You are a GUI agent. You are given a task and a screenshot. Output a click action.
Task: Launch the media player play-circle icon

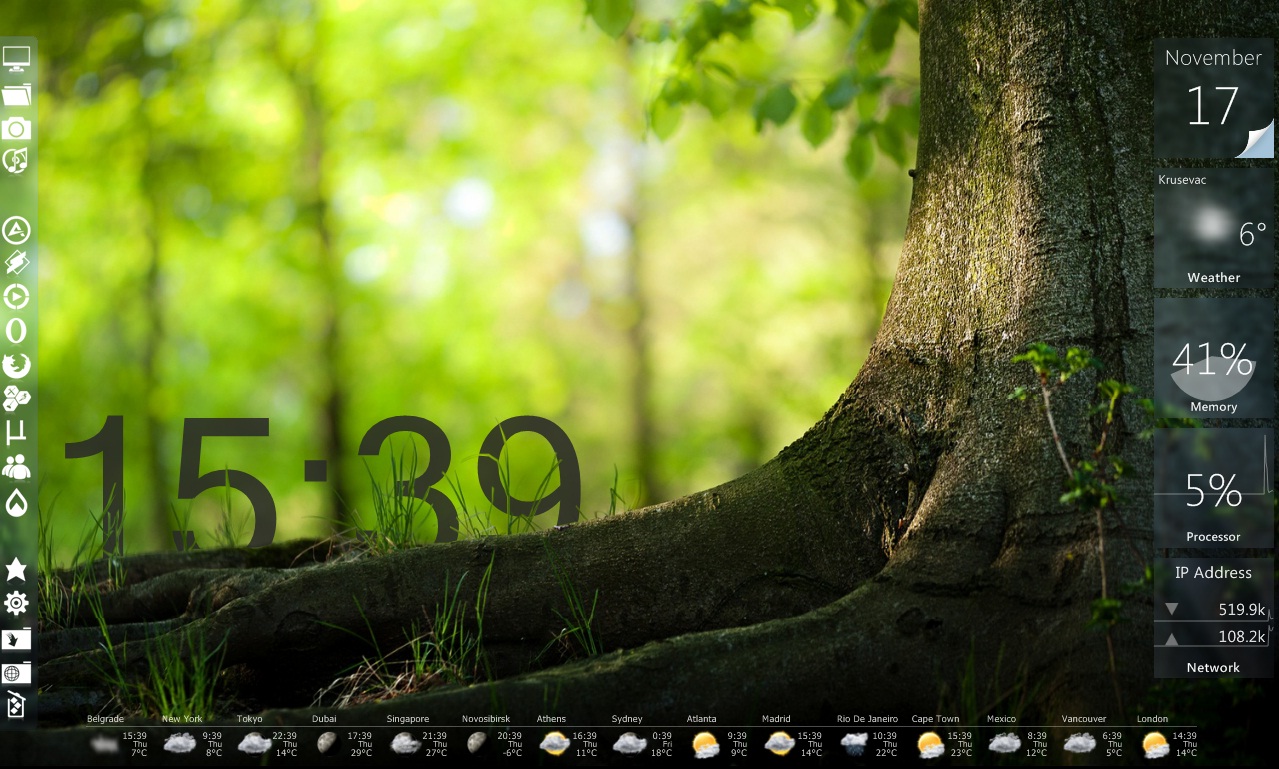pos(16,297)
